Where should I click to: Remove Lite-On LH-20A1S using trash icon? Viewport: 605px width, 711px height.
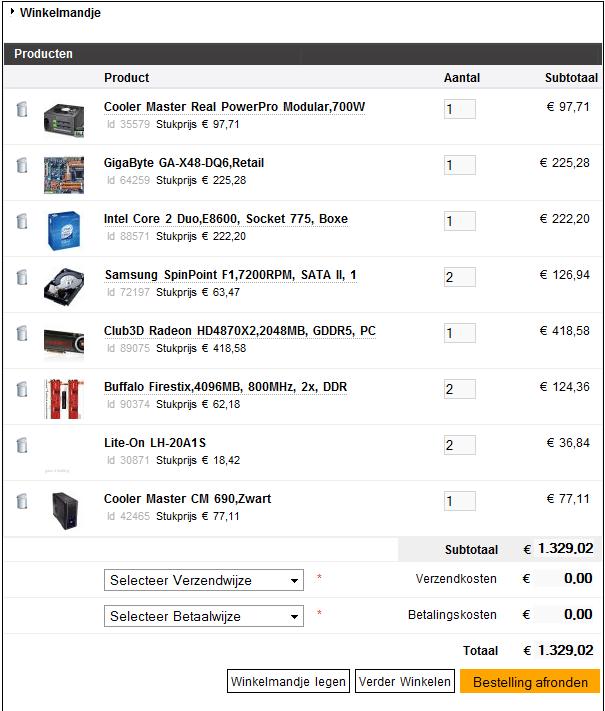(x=22, y=445)
